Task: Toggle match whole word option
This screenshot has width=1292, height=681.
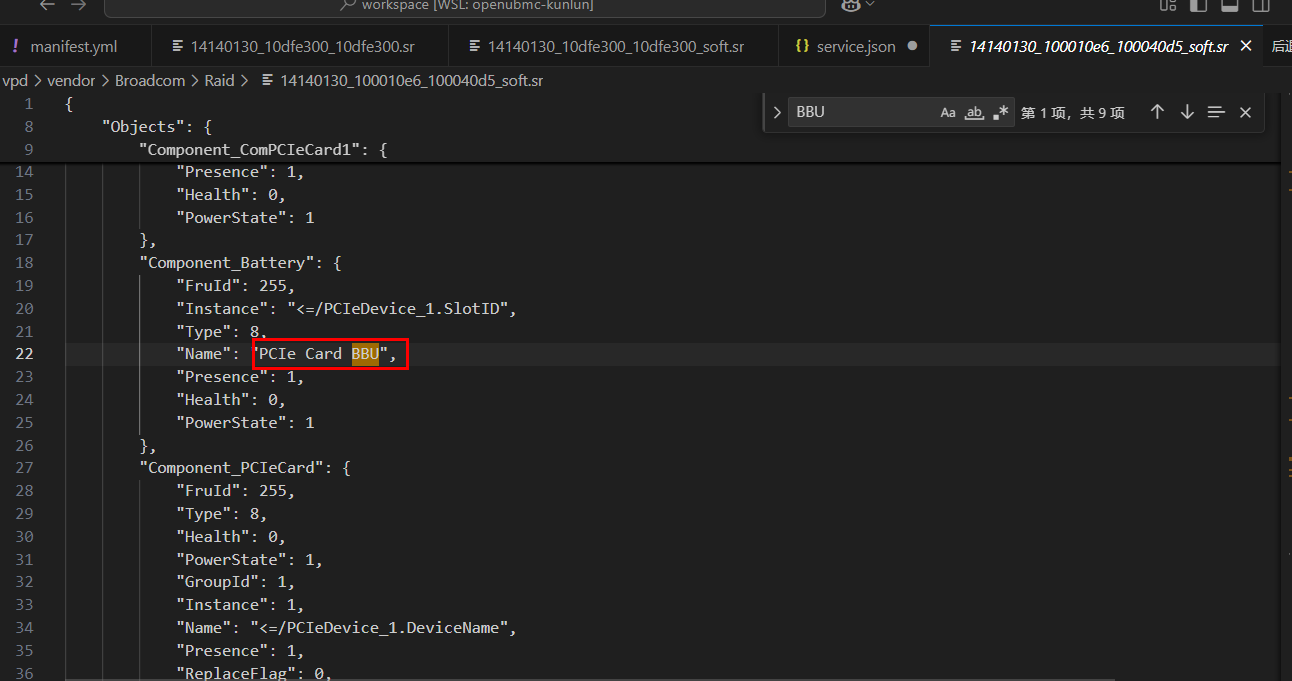Action: [x=974, y=112]
